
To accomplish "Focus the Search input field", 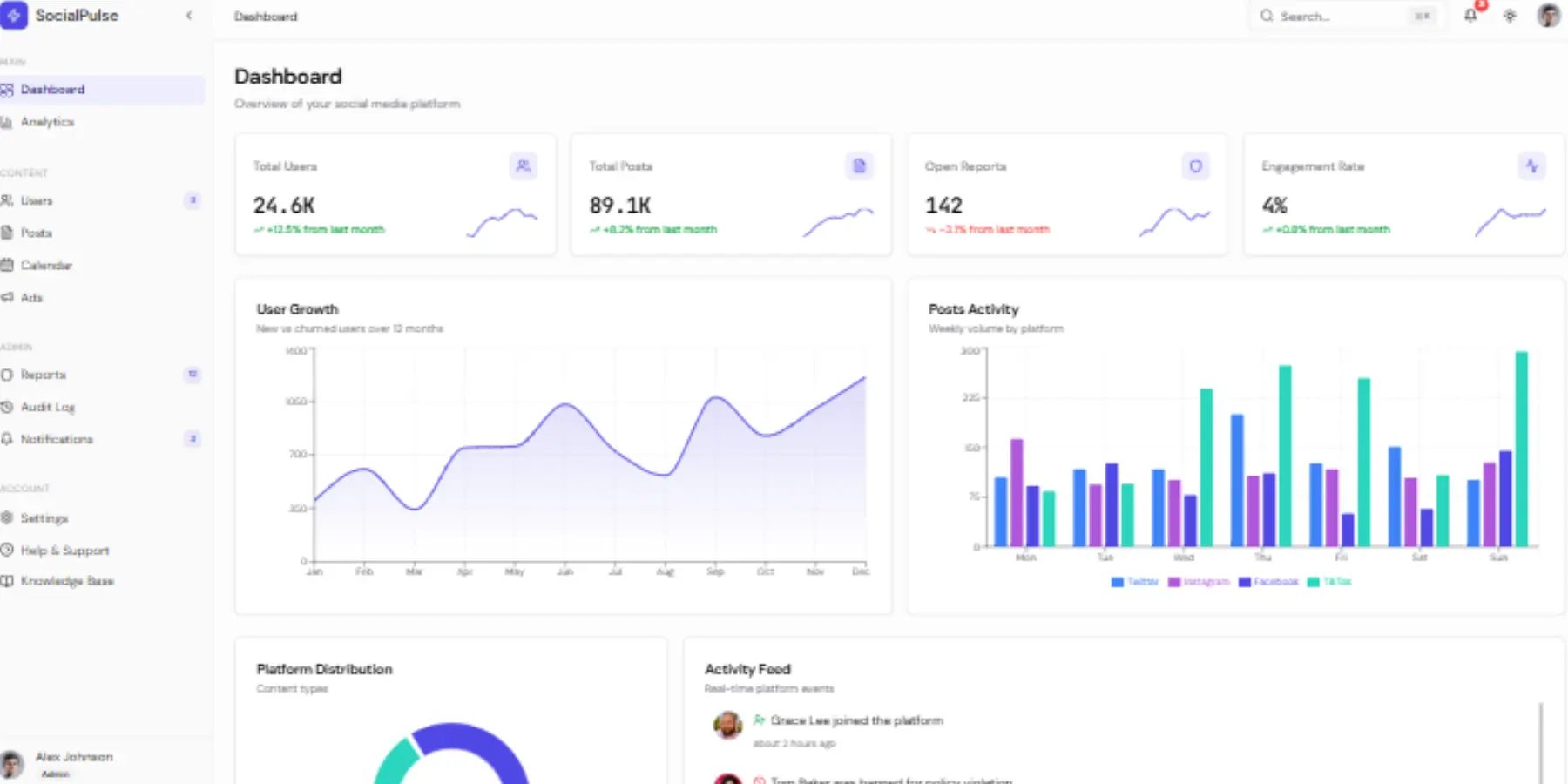I will [x=1348, y=16].
